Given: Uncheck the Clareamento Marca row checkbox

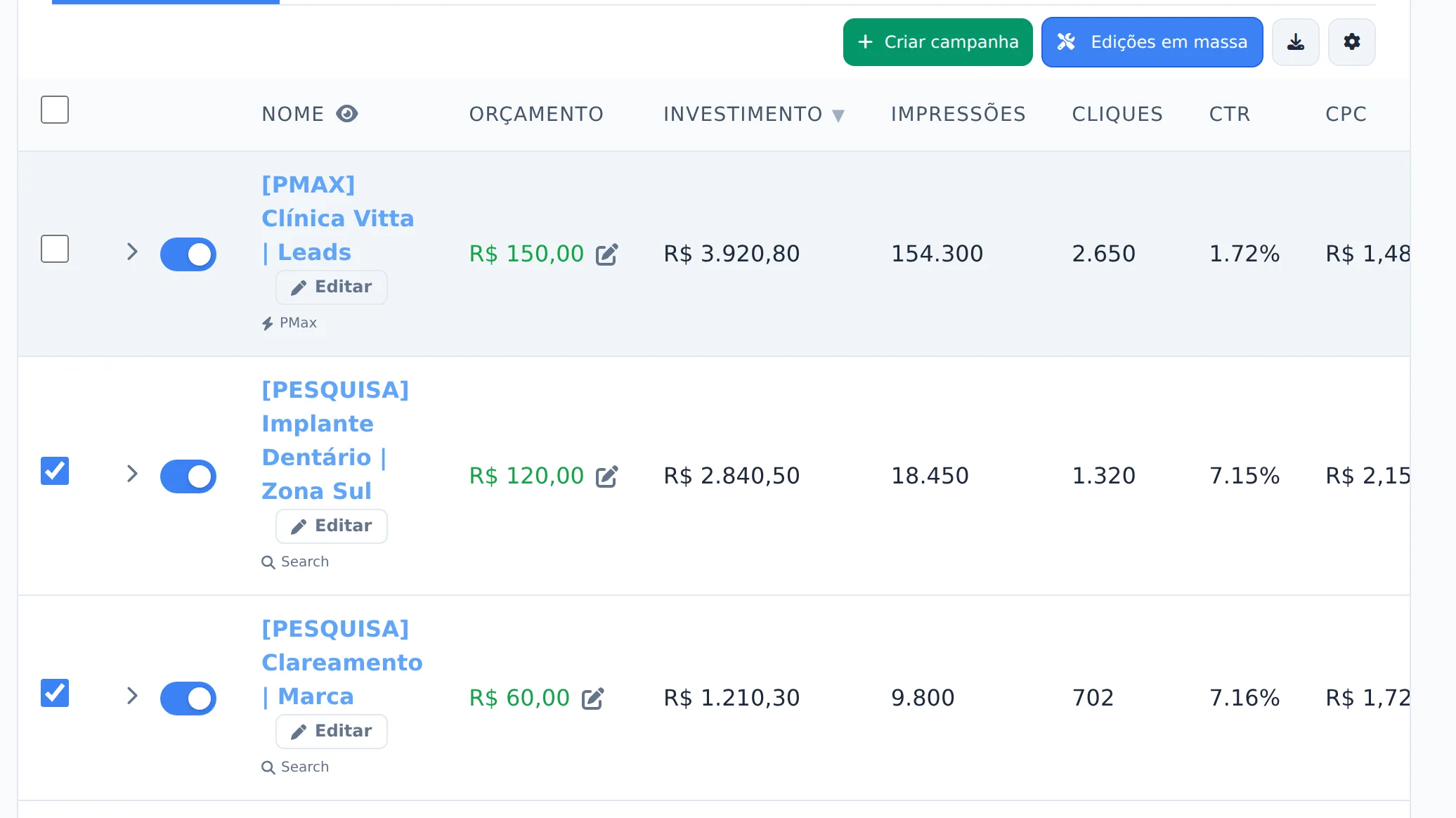Looking at the screenshot, I should 55,693.
